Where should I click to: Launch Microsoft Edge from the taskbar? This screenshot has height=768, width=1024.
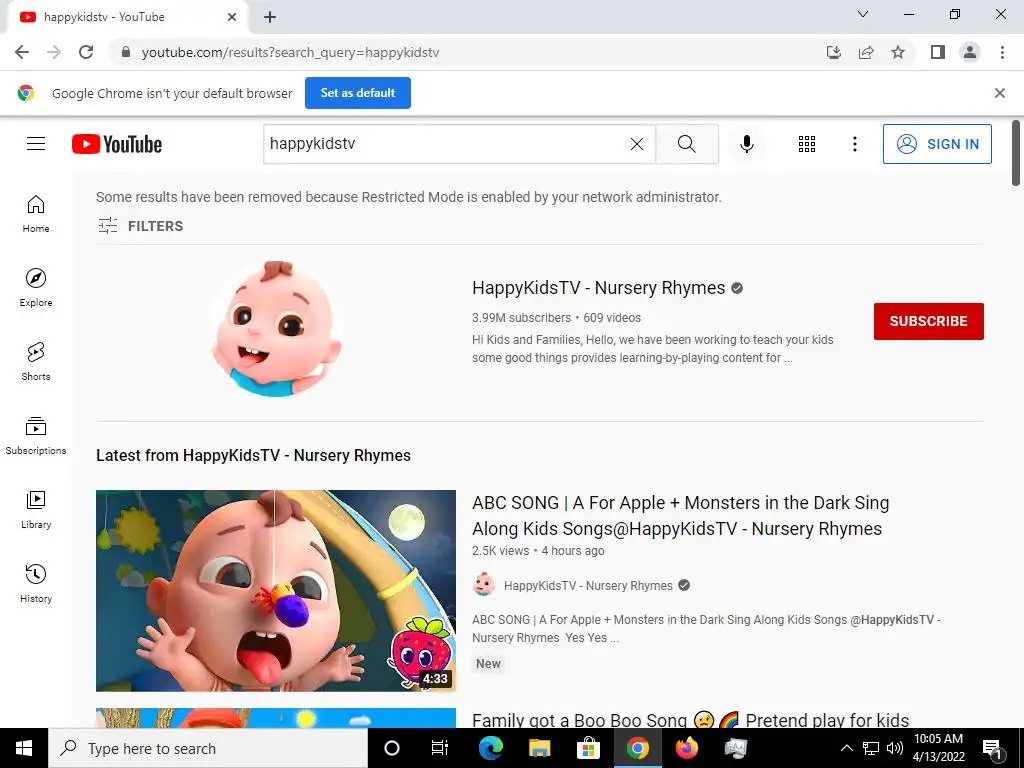tap(490, 748)
